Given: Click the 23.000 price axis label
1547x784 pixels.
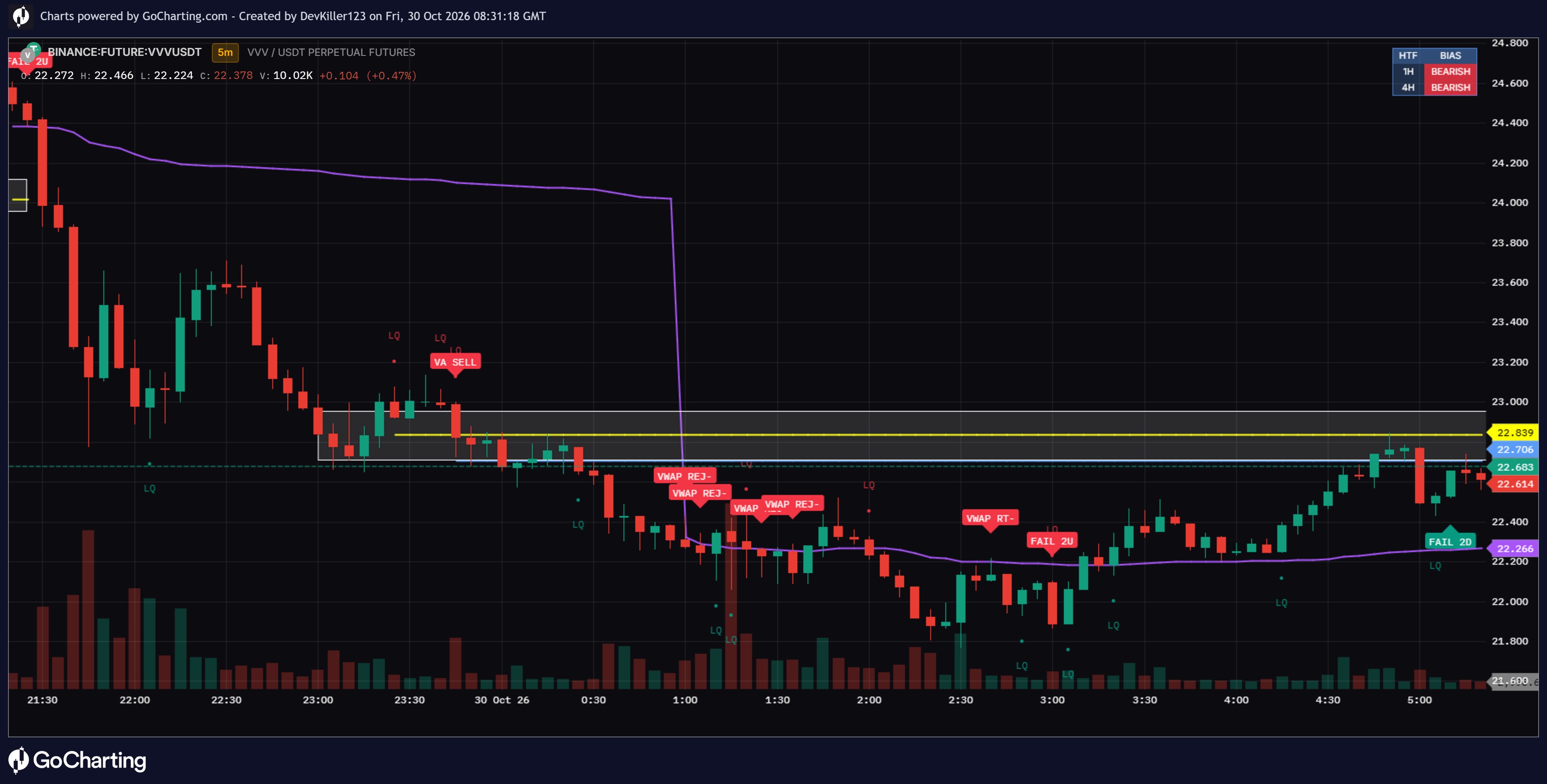Looking at the screenshot, I should point(1510,402).
